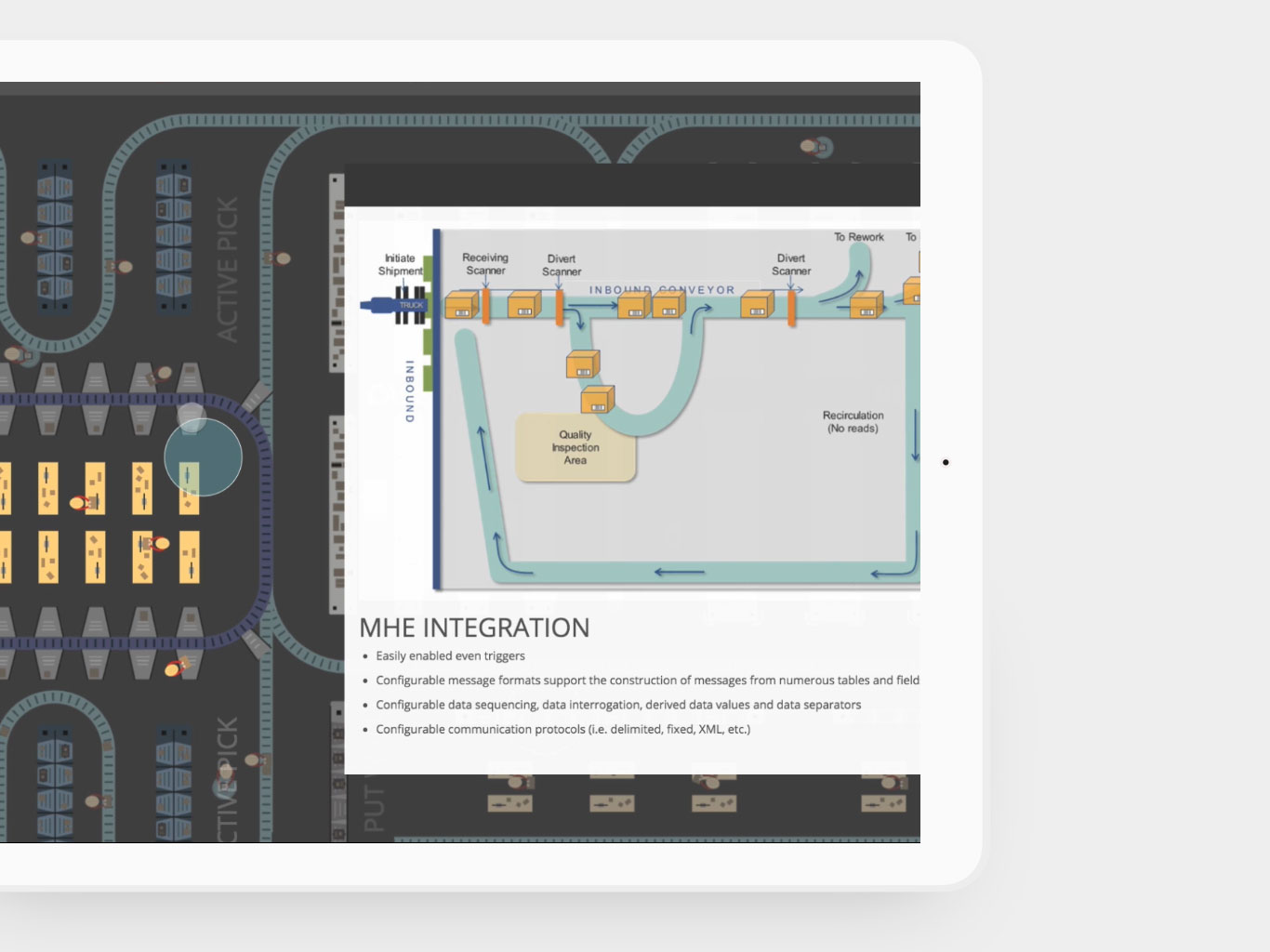Select the orange Receiving Scanner bar
1270x952 pixels.
(485, 306)
